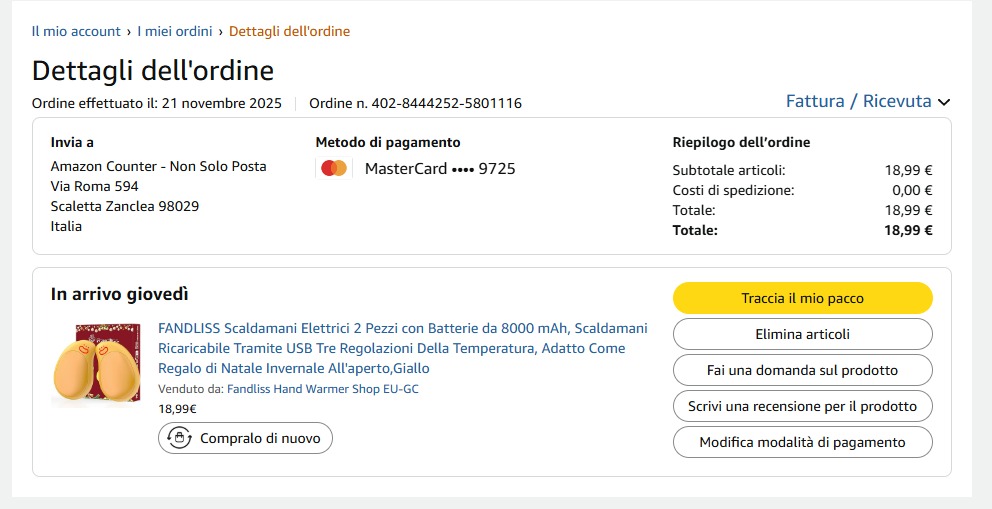Click the Dettagli dell'ordine breadcrumb item
This screenshot has width=992, height=509.
[289, 31]
